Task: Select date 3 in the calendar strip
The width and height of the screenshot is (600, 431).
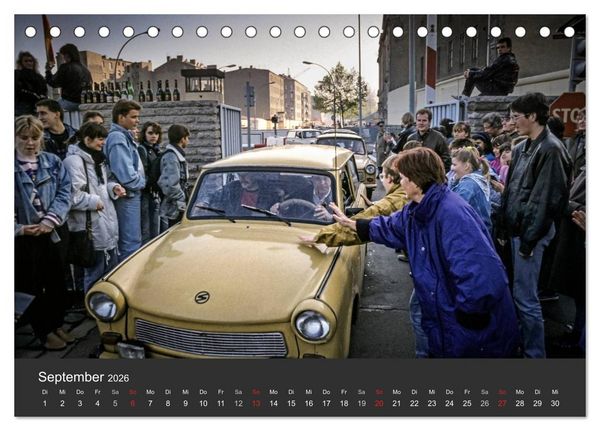Action: [80, 403]
